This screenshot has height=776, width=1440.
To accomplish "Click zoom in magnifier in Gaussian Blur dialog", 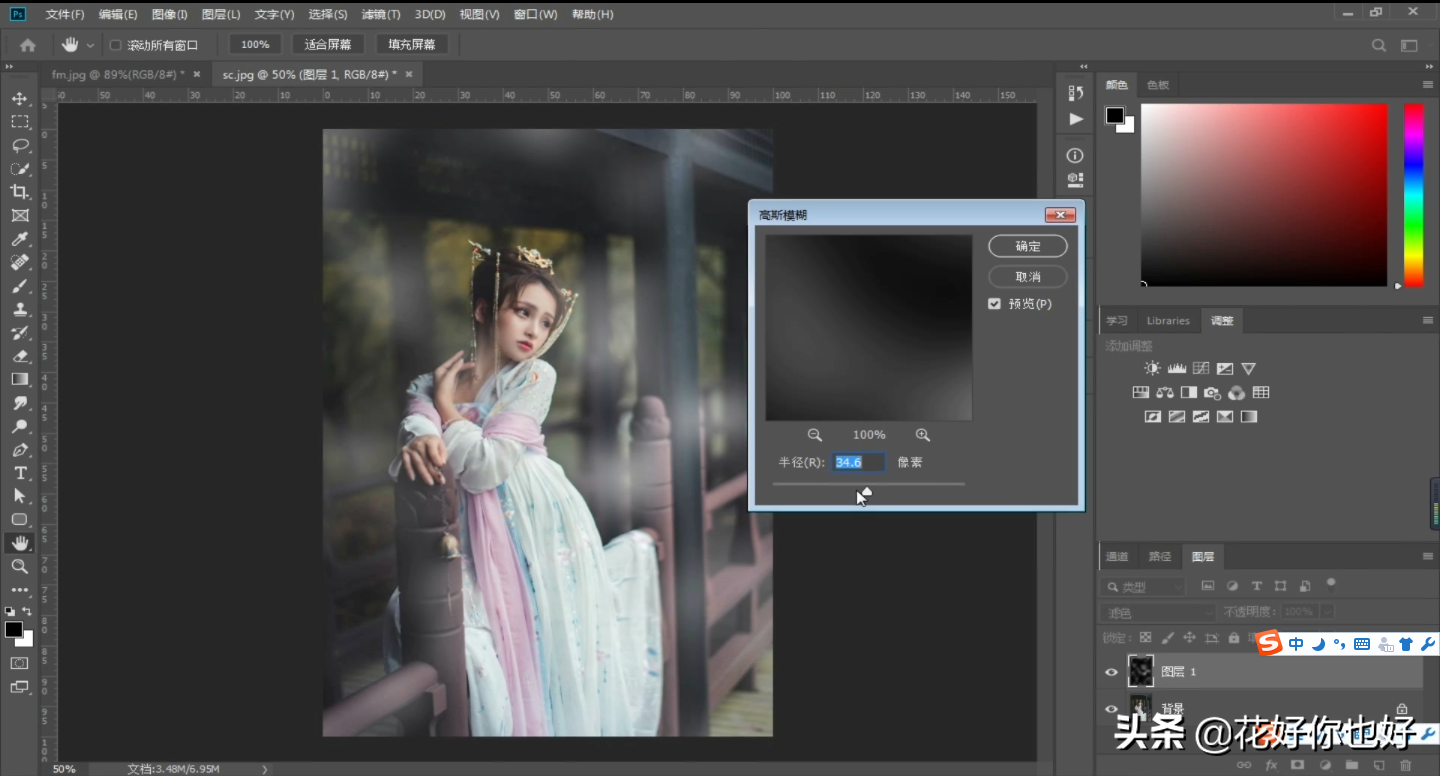I will click(x=922, y=435).
